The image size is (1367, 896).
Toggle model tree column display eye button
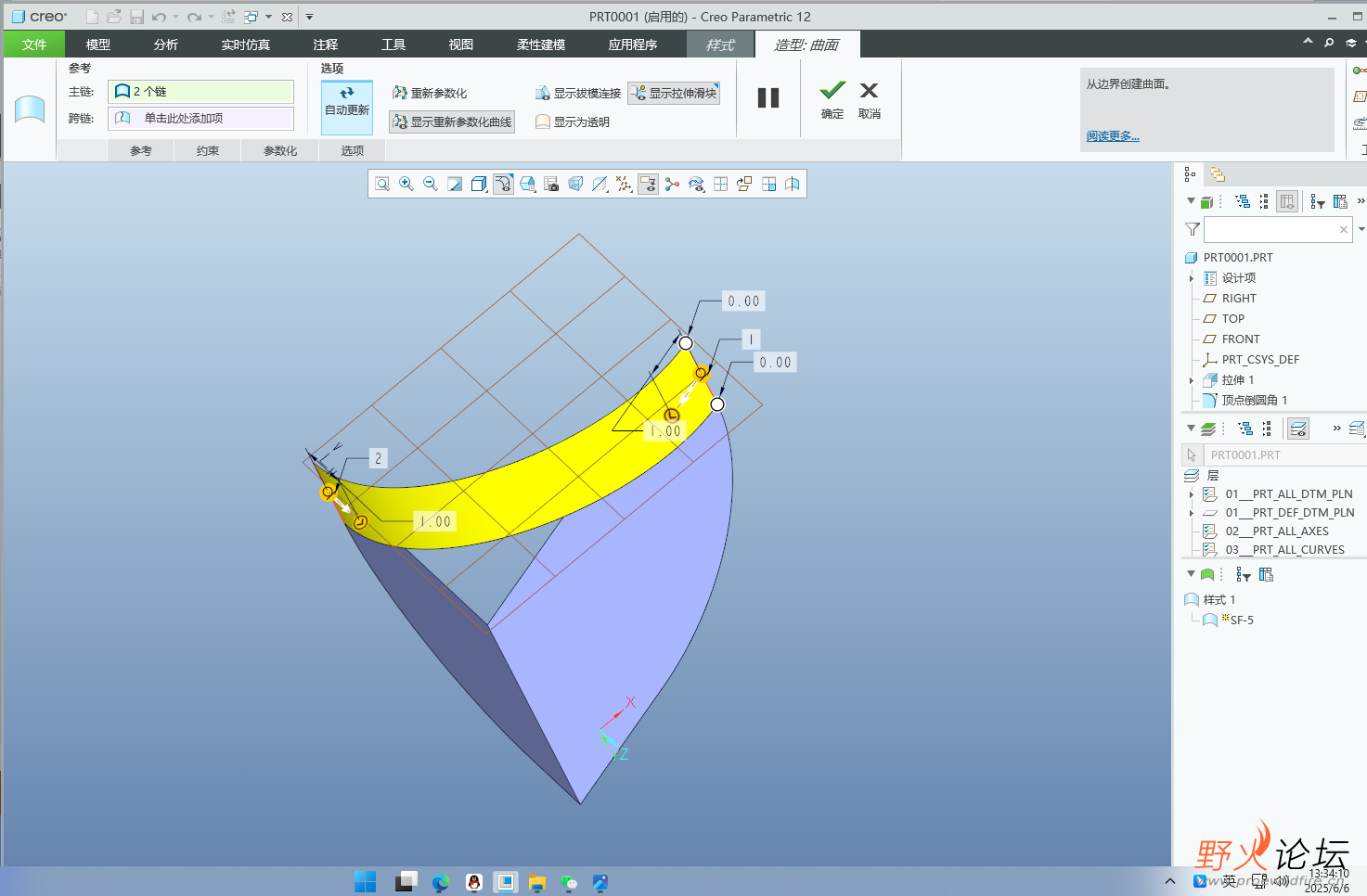pyautogui.click(x=1286, y=201)
